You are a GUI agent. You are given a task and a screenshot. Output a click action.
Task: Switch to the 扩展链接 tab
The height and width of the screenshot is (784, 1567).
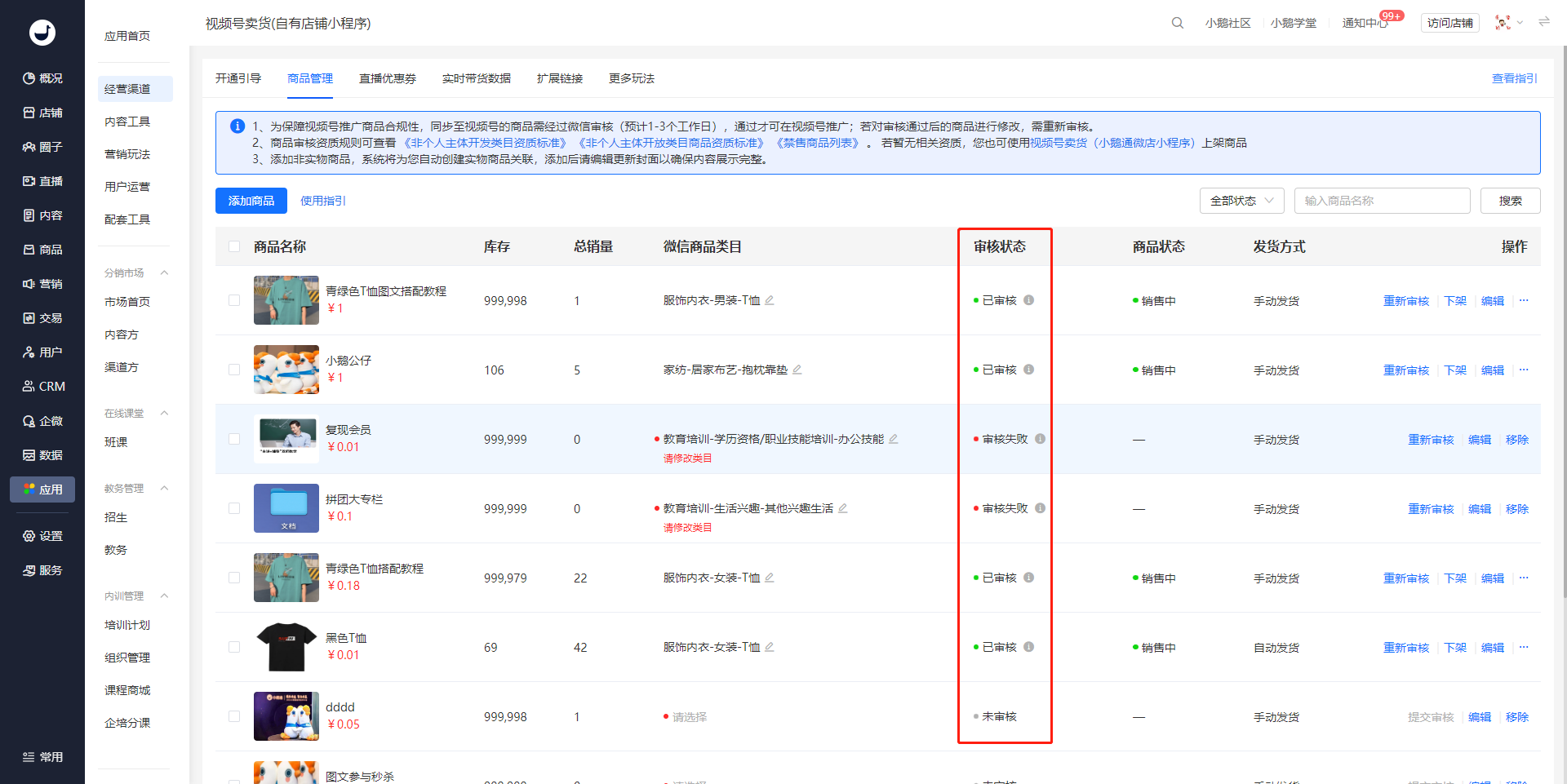click(560, 78)
